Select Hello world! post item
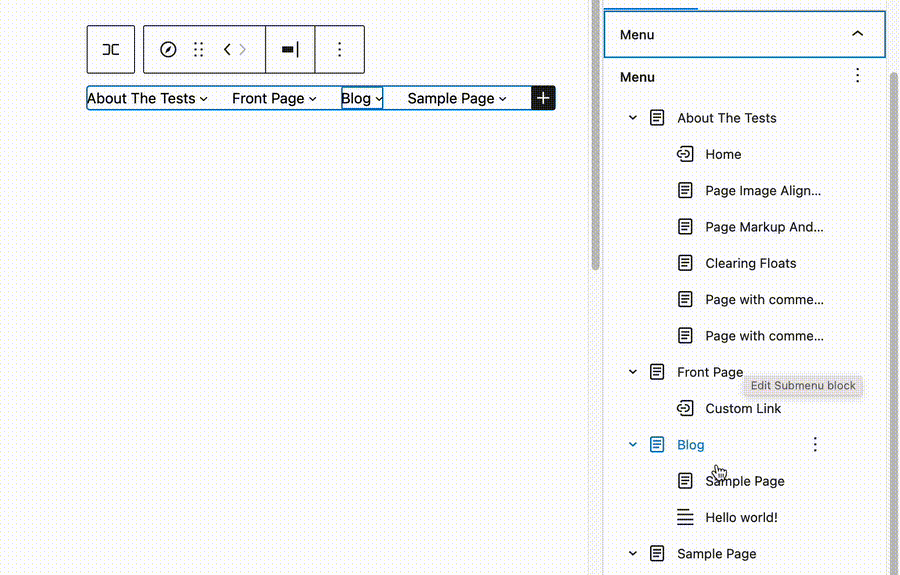The image size is (900, 575). coord(742,518)
